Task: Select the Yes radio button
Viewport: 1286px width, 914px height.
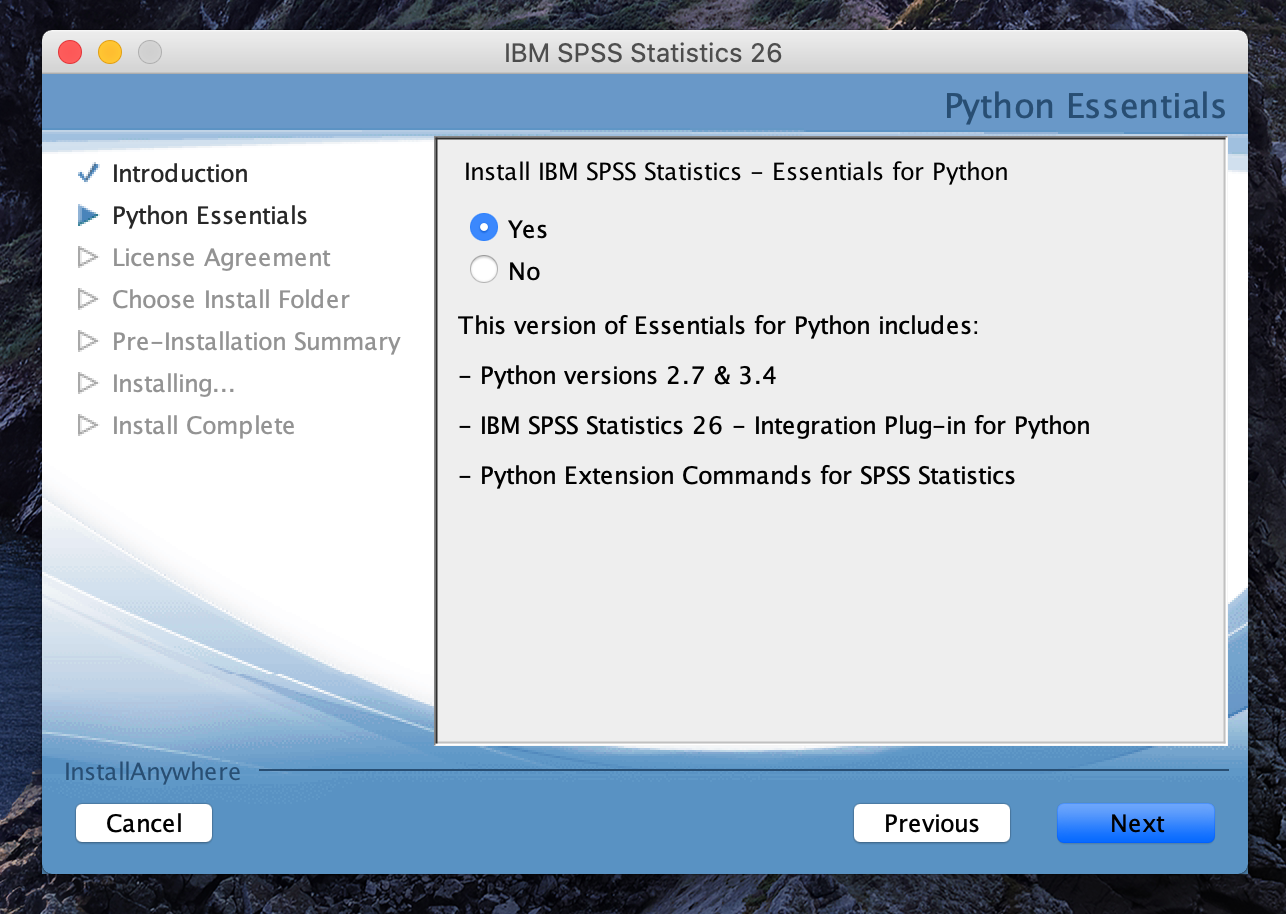Action: tap(484, 228)
